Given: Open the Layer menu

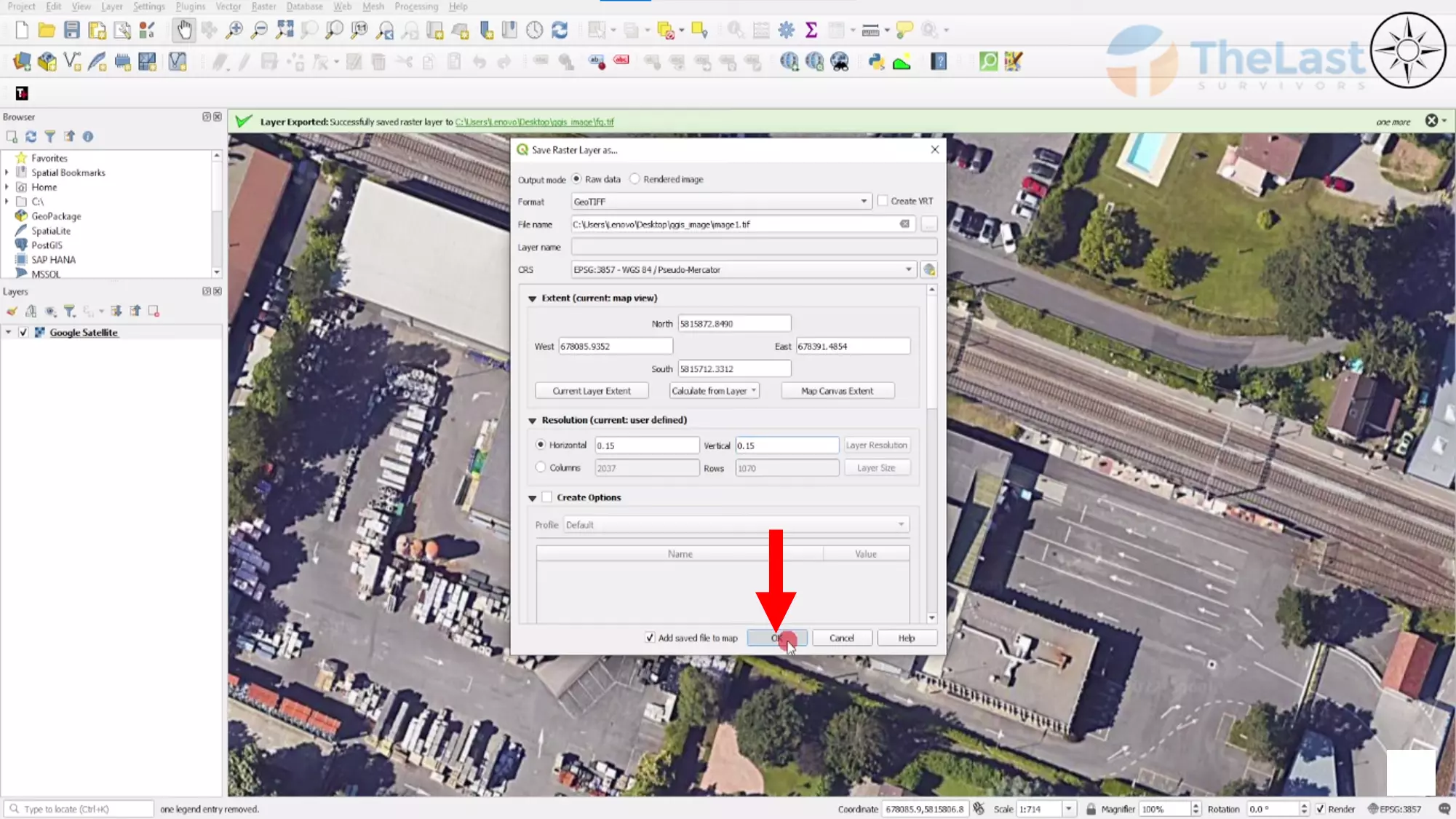Looking at the screenshot, I should pos(112,7).
